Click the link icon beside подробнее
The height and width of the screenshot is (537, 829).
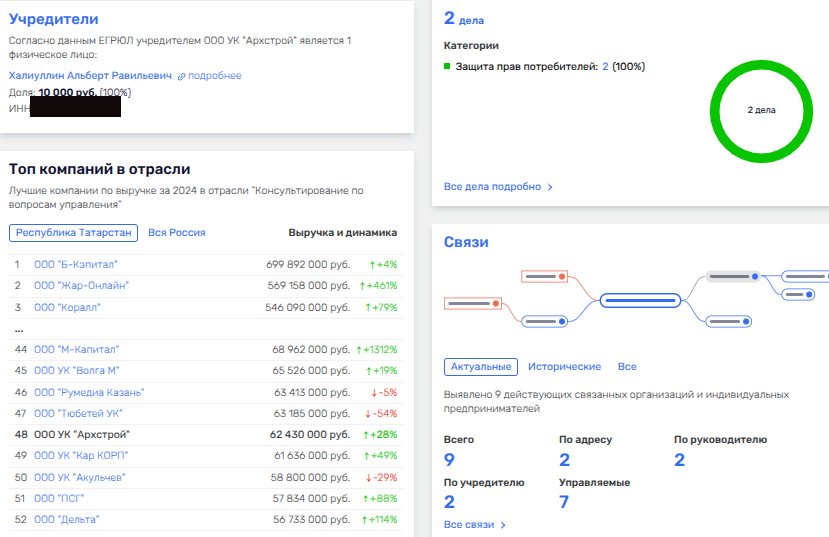click(182, 76)
